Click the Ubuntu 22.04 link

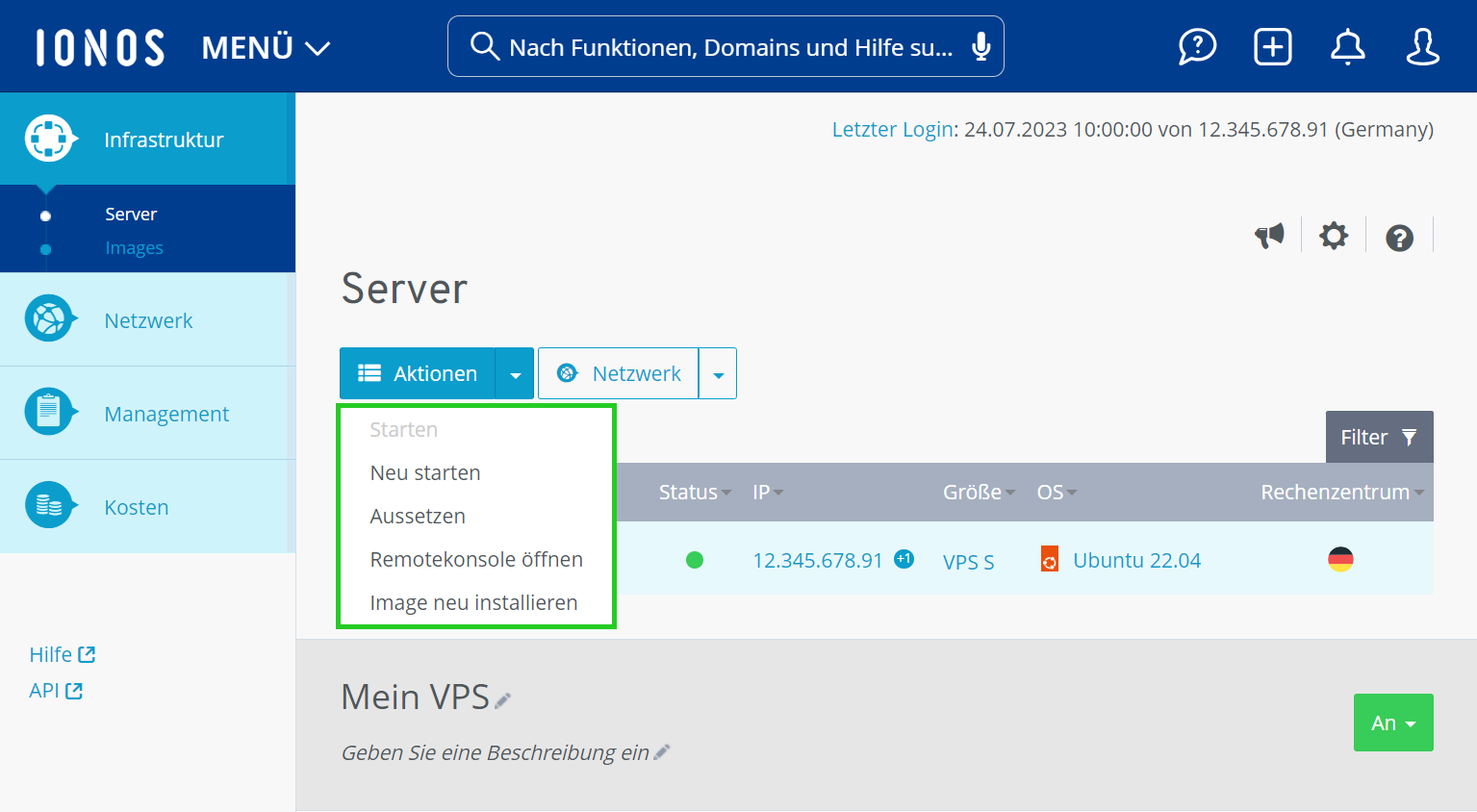pos(1136,560)
